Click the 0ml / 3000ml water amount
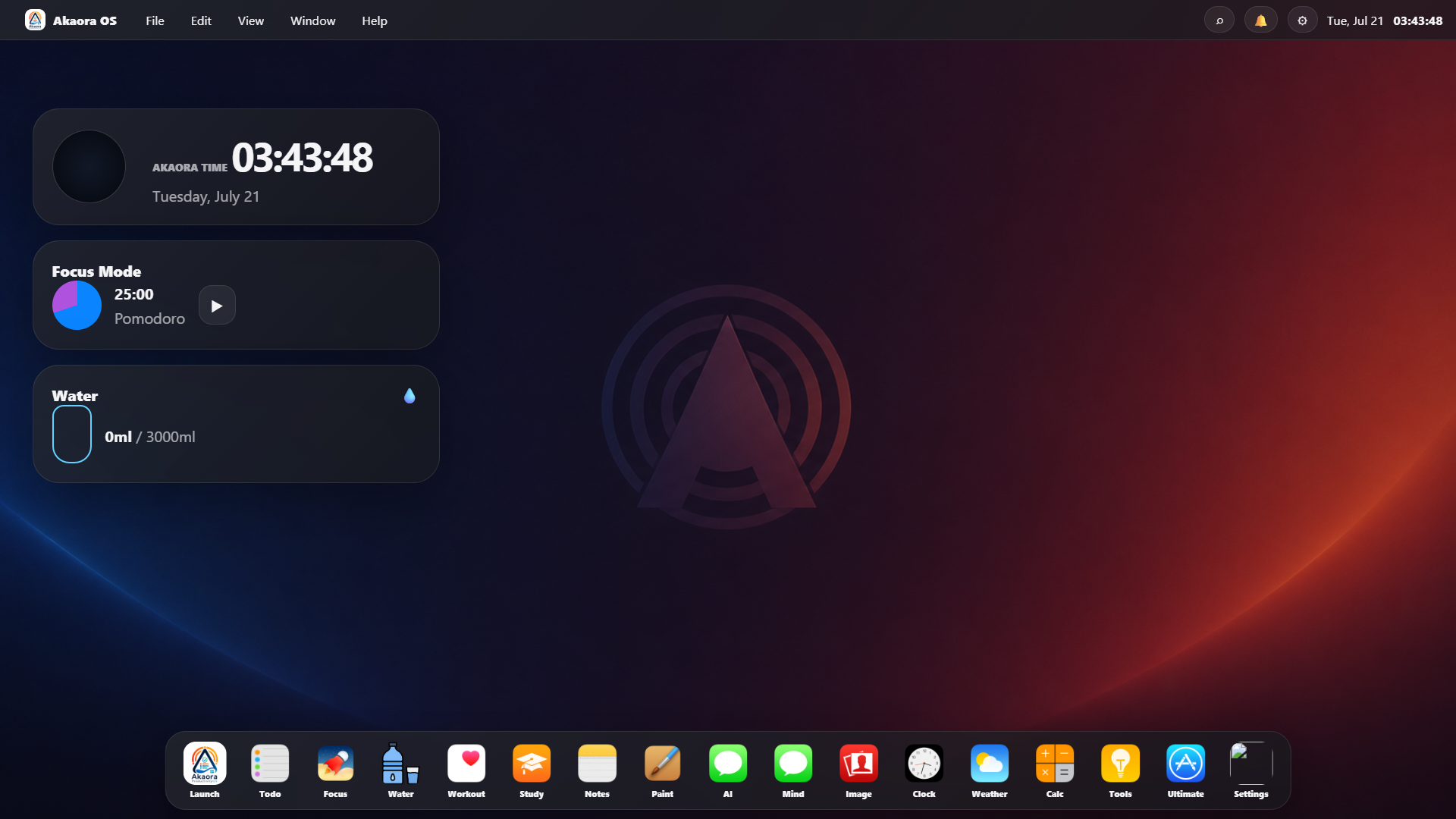The height and width of the screenshot is (819, 1456). (x=150, y=437)
